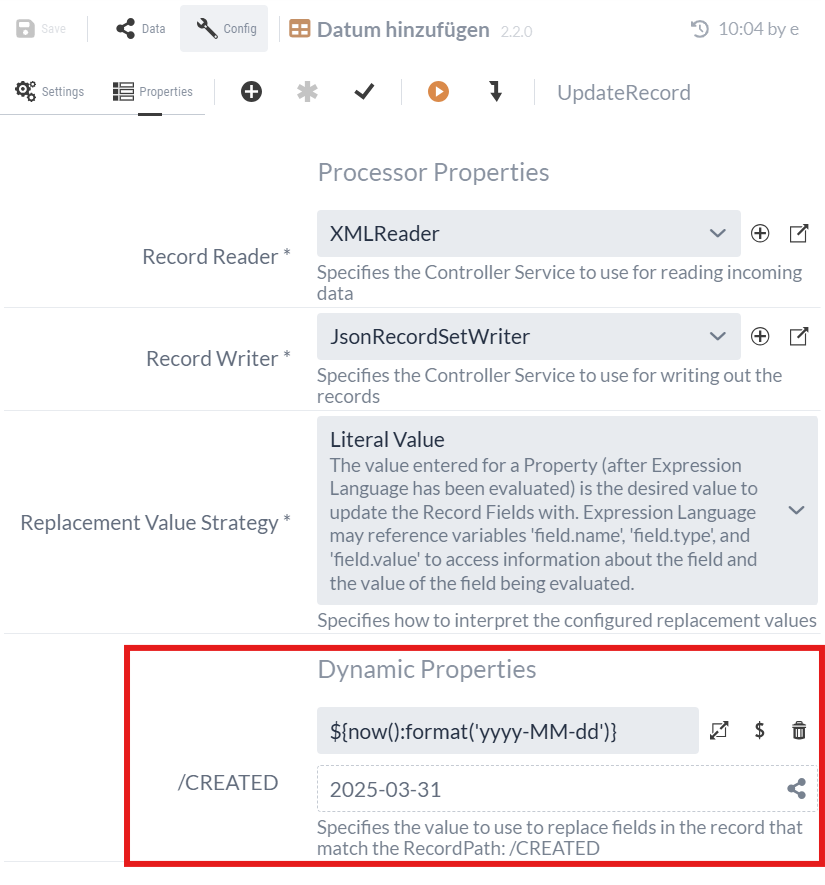Delete the /CREATED dynamic property via trash icon
This screenshot has height=885, width=825.
point(797,731)
